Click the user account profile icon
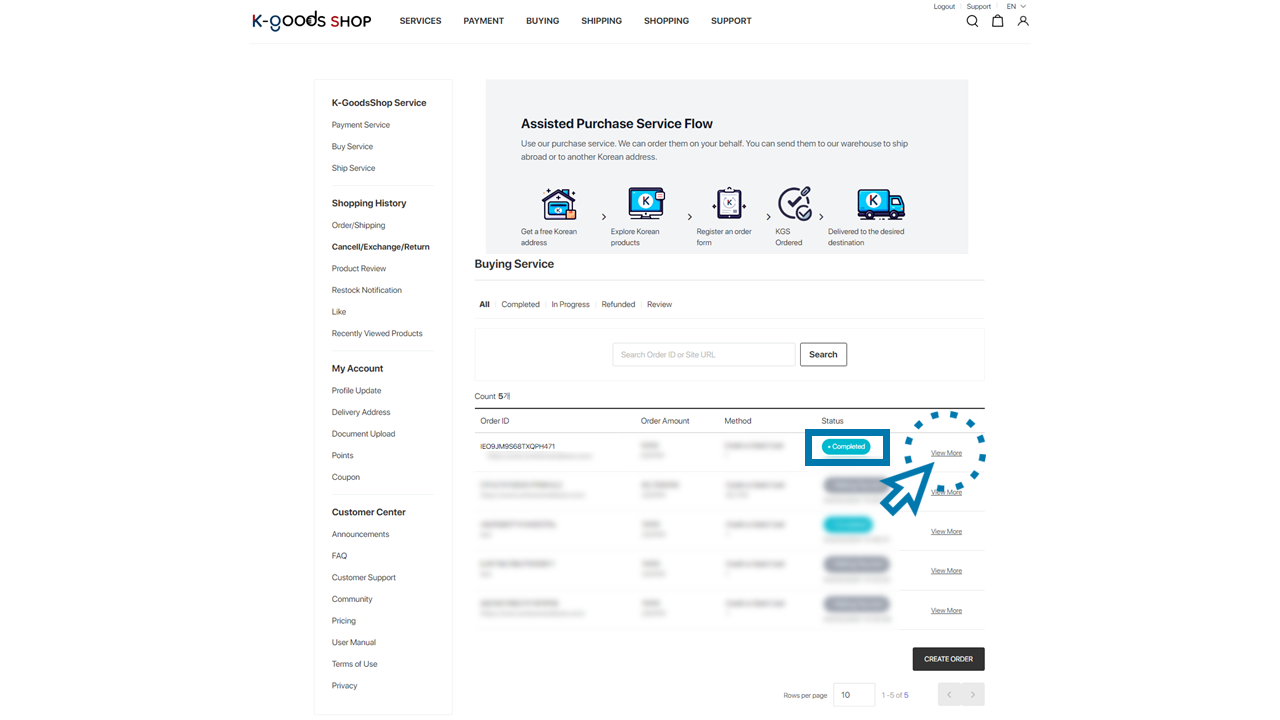Image resolution: width=1280 pixels, height=720 pixels. point(1023,21)
